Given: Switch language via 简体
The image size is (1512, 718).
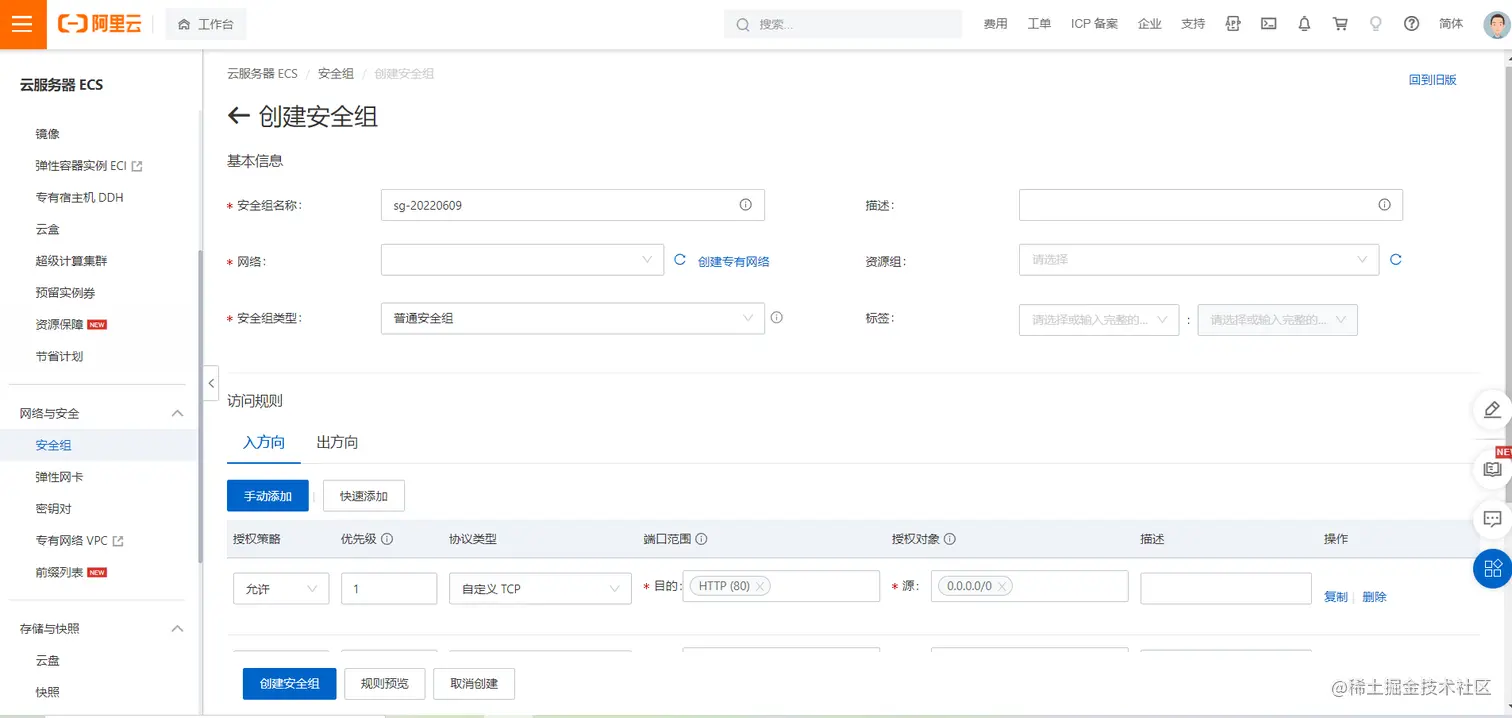Looking at the screenshot, I should [1451, 24].
